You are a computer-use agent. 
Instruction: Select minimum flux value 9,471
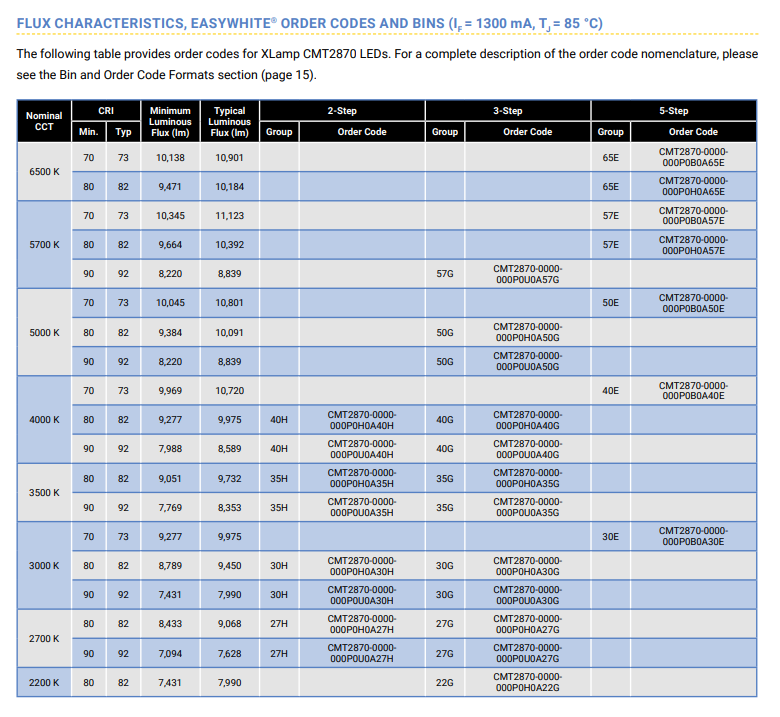click(x=170, y=187)
